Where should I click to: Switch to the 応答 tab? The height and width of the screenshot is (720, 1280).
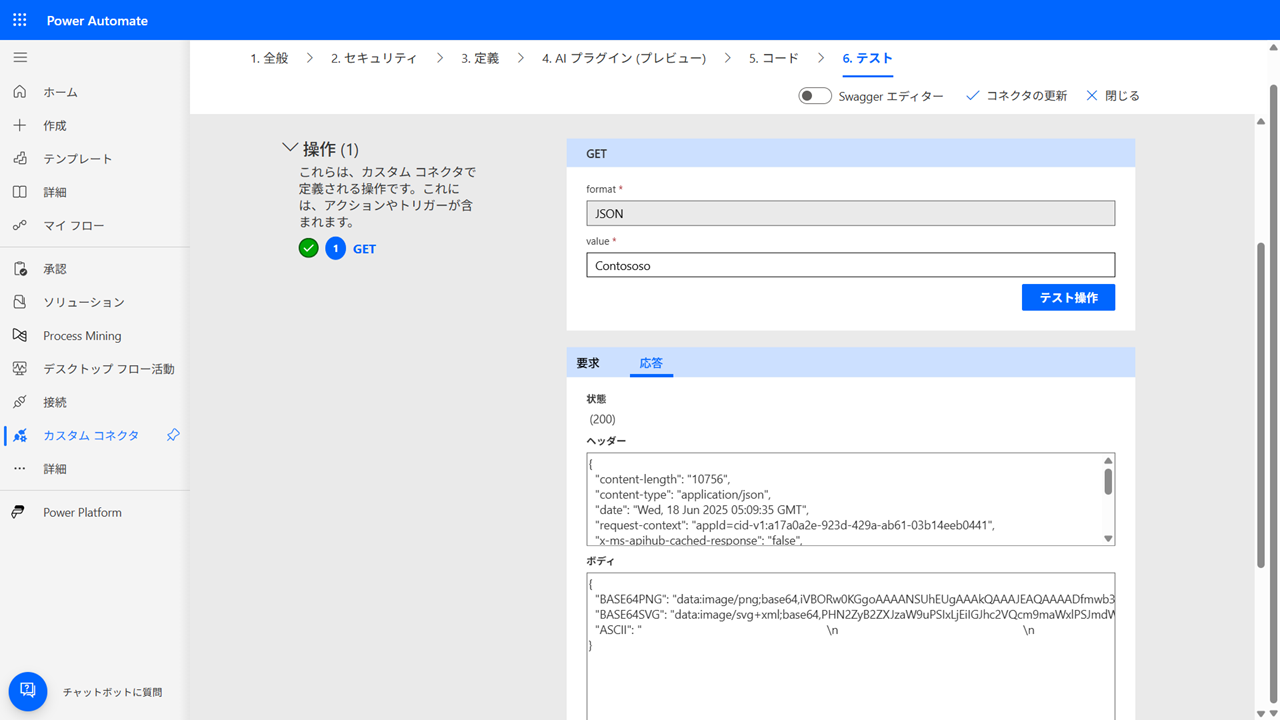click(x=651, y=363)
